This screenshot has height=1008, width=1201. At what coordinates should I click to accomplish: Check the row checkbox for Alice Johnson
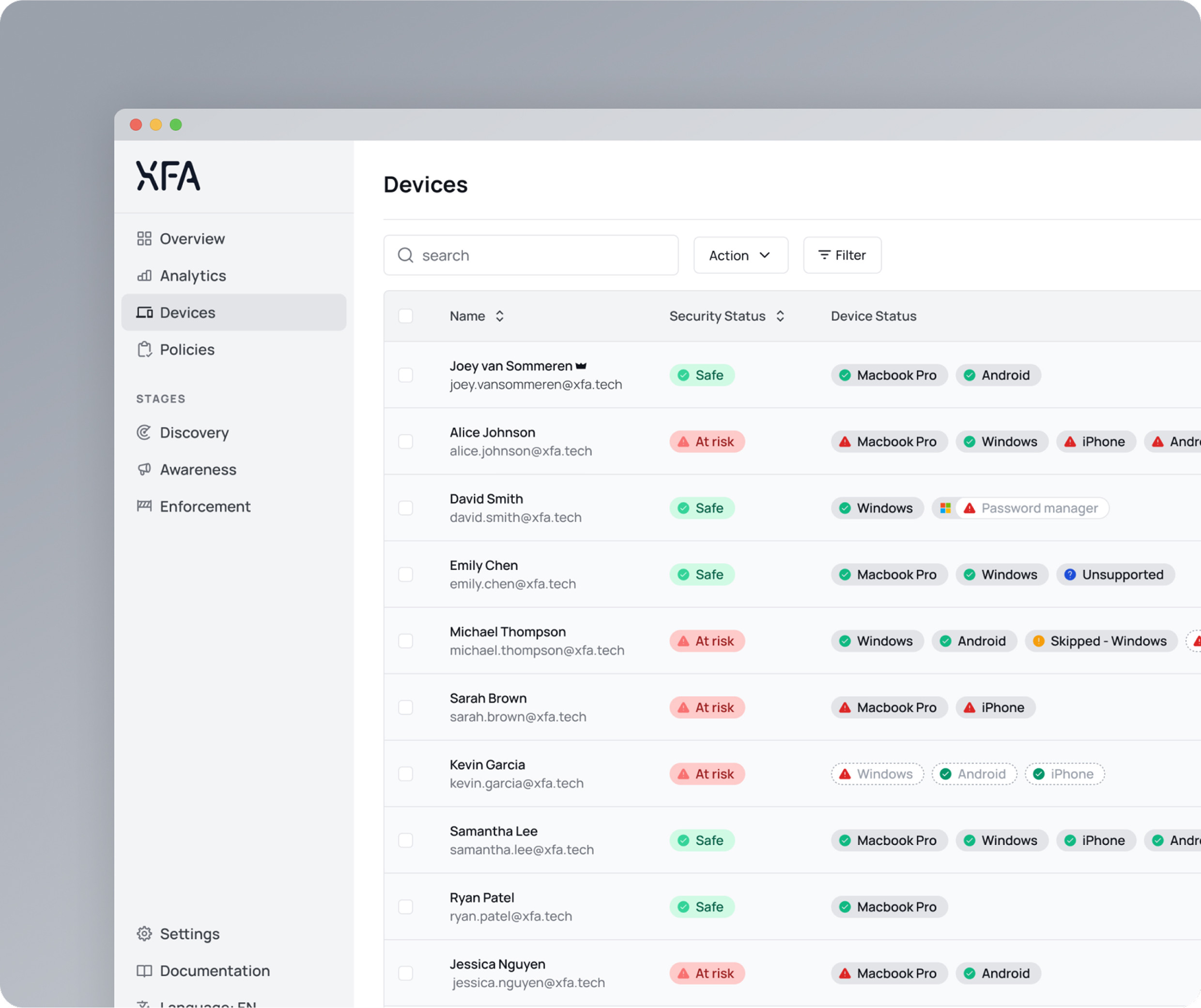405,441
